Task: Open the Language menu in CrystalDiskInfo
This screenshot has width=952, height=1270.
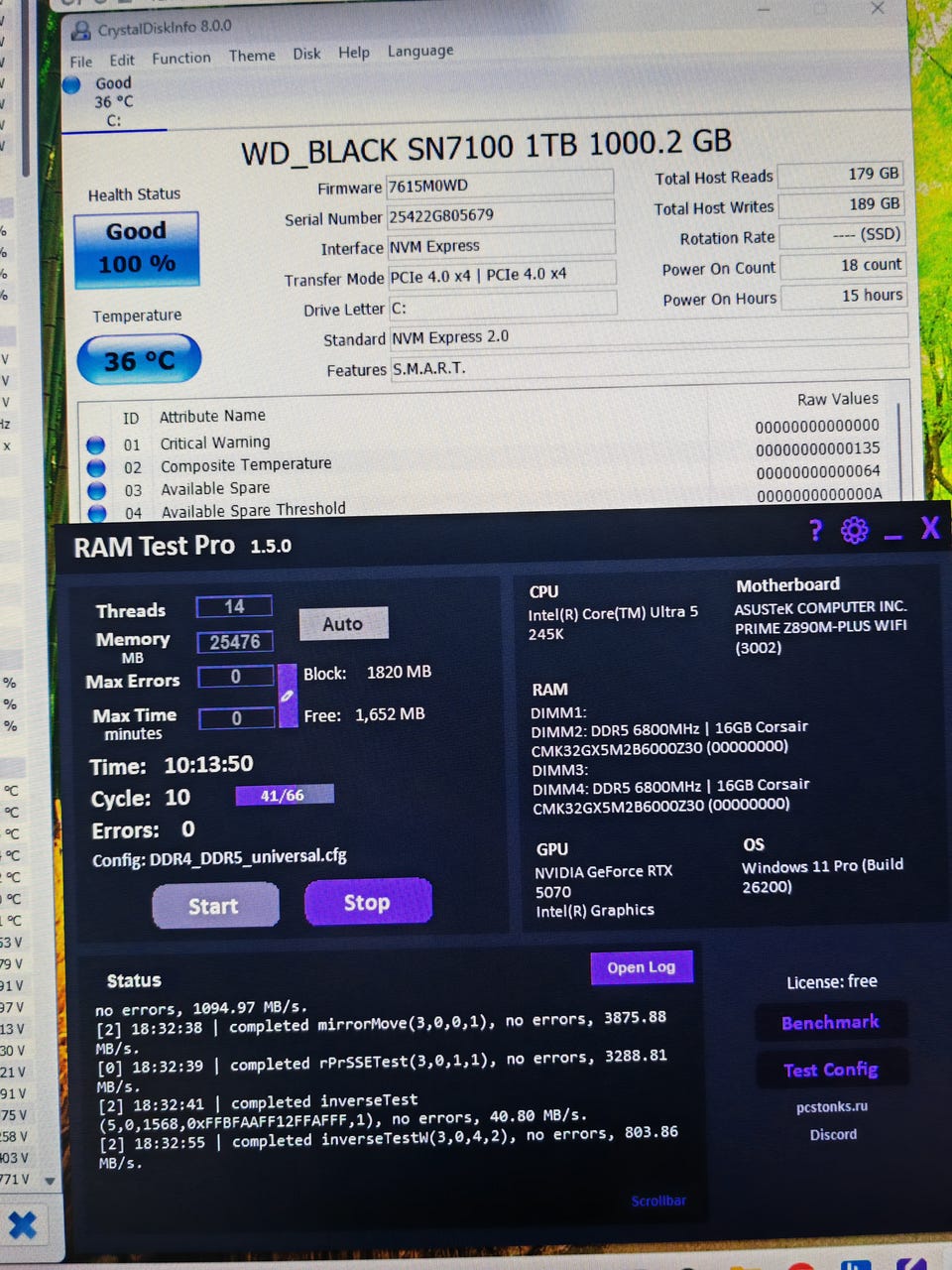Action: click(420, 51)
